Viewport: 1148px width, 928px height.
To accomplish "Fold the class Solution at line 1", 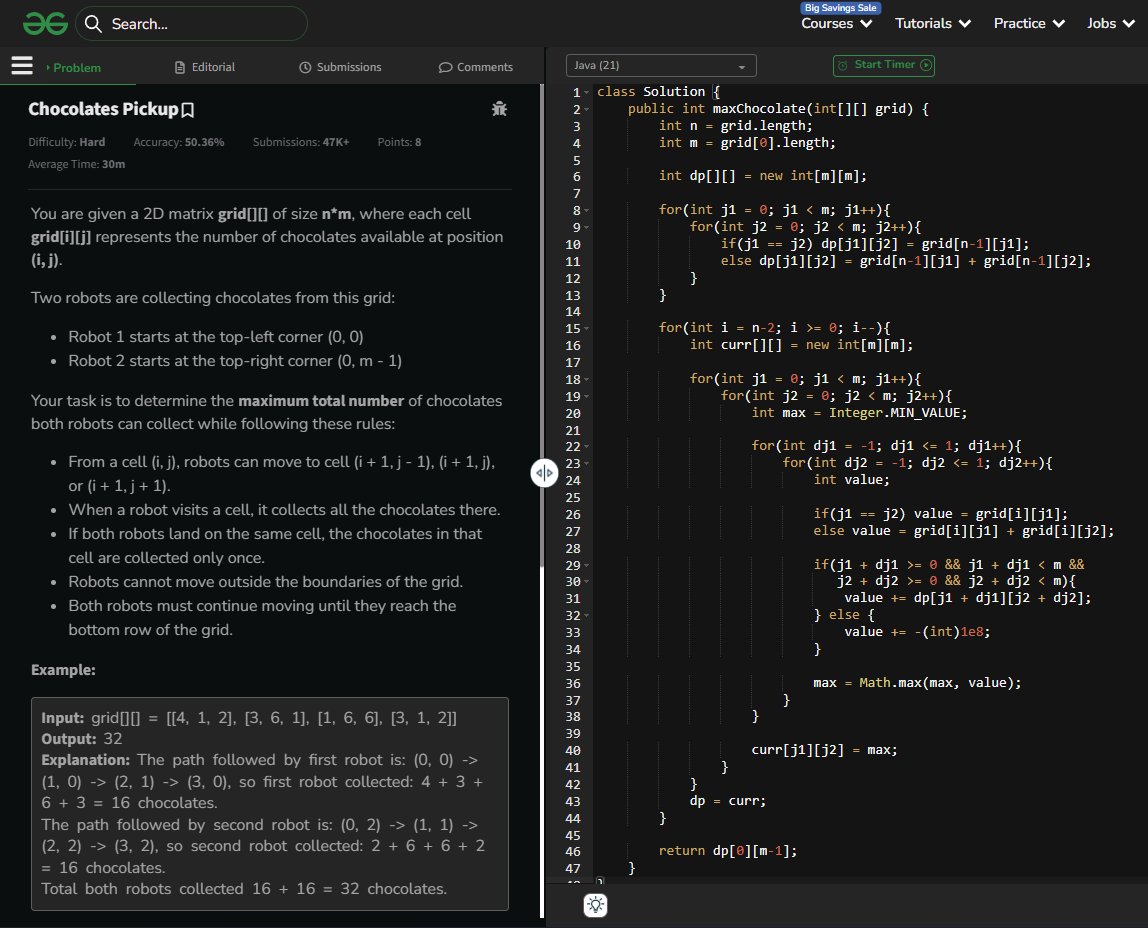I will tap(587, 93).
